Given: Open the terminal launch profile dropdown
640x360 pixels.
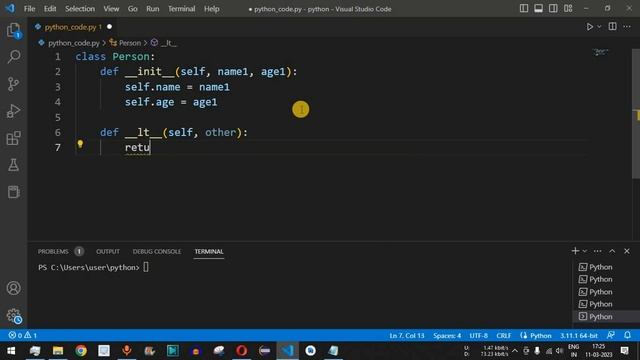Looking at the screenshot, I should (584, 251).
